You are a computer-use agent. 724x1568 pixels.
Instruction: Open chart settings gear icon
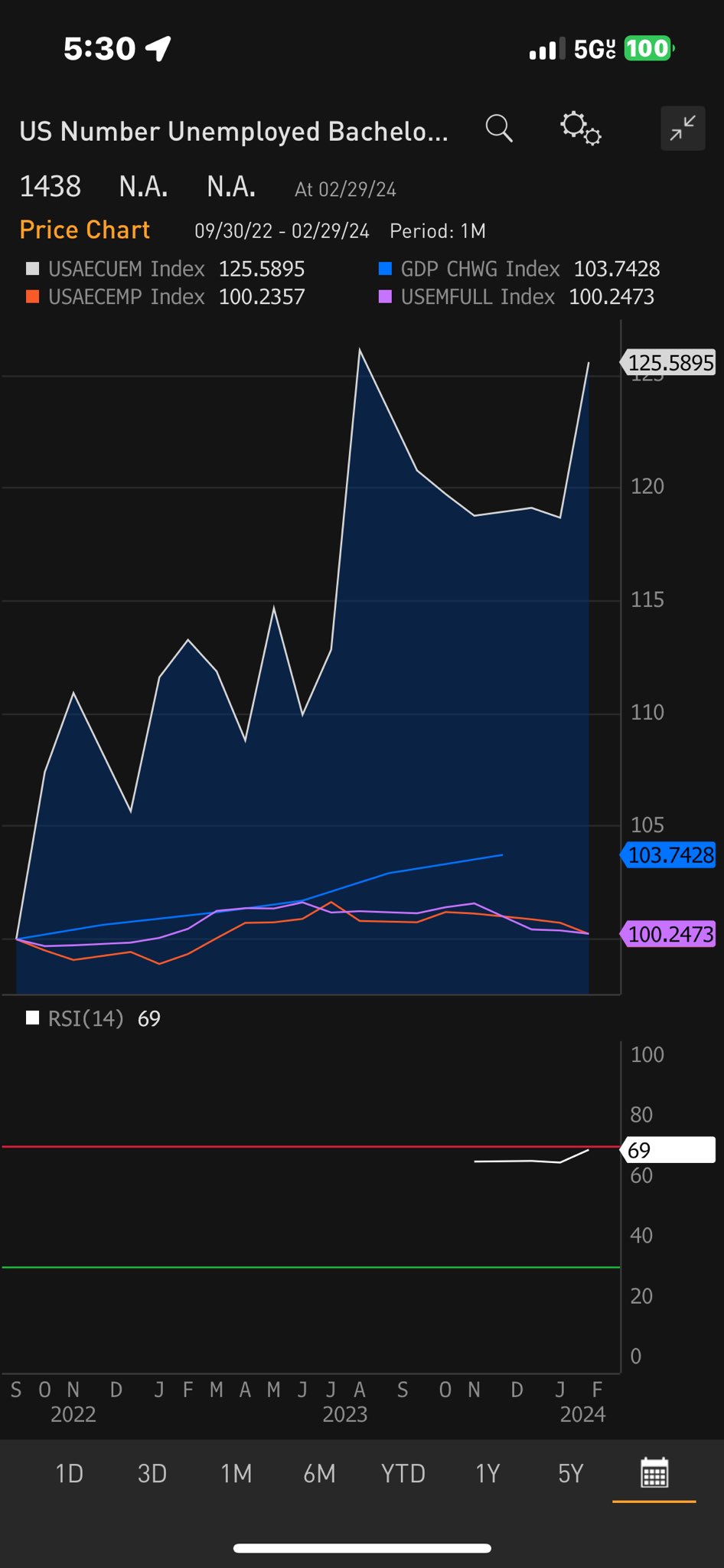point(580,128)
